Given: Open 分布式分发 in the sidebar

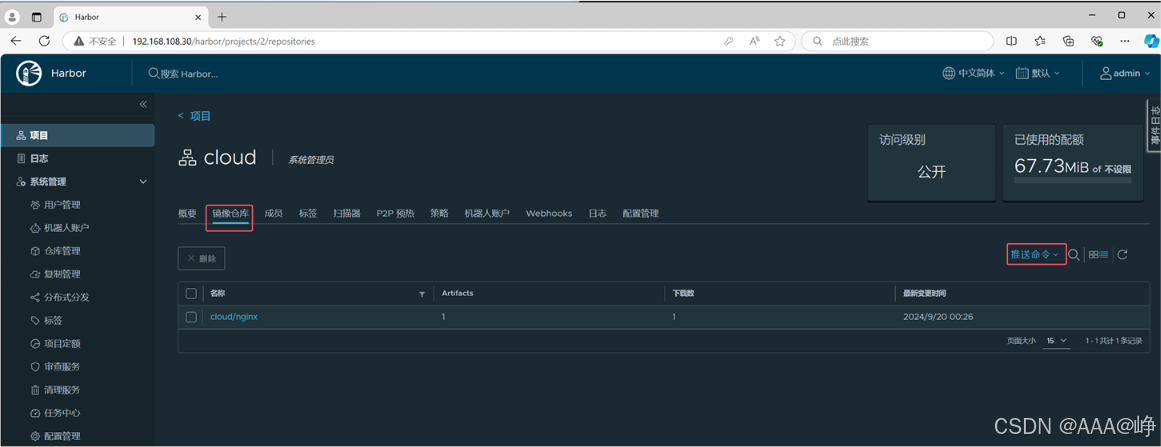Looking at the screenshot, I should 67,297.
